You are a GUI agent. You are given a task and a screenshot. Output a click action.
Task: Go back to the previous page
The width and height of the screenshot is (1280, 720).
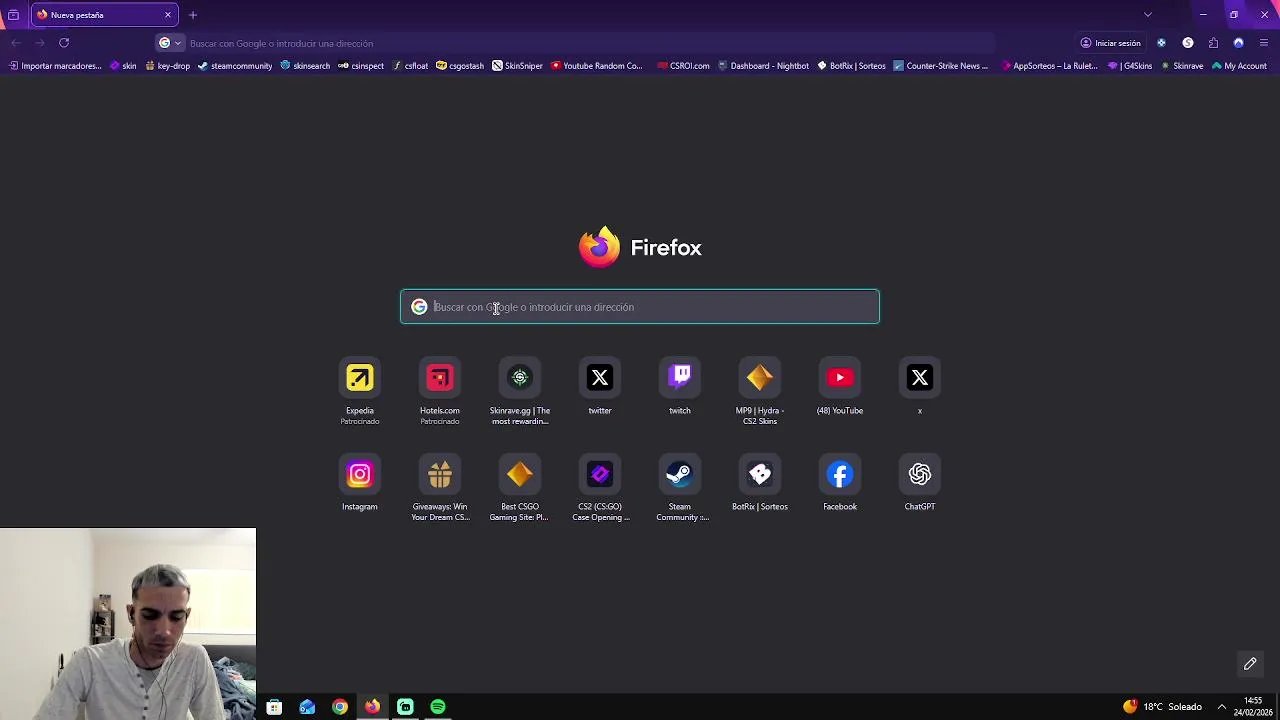[x=16, y=43]
